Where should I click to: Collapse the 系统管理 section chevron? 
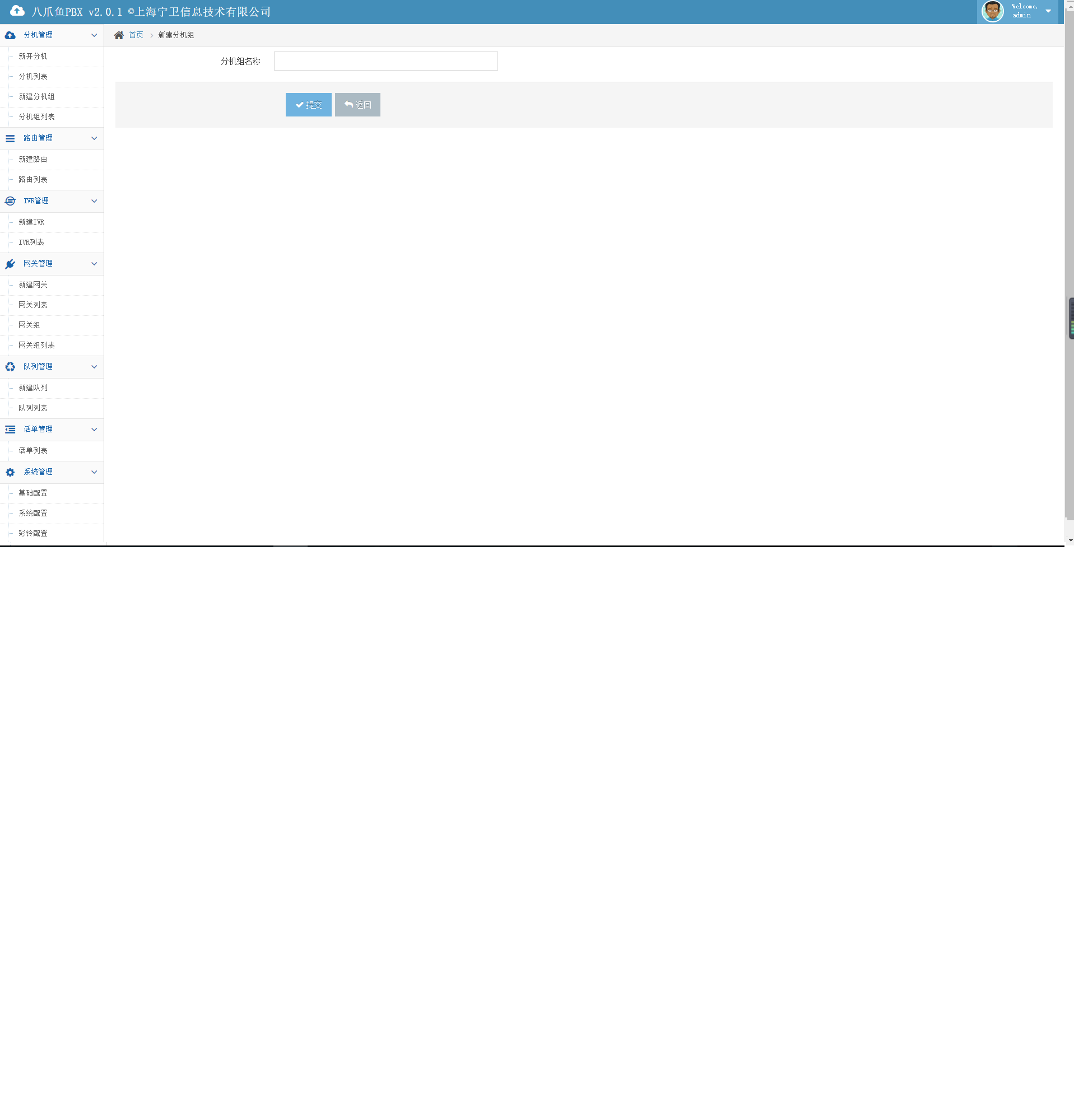point(94,472)
